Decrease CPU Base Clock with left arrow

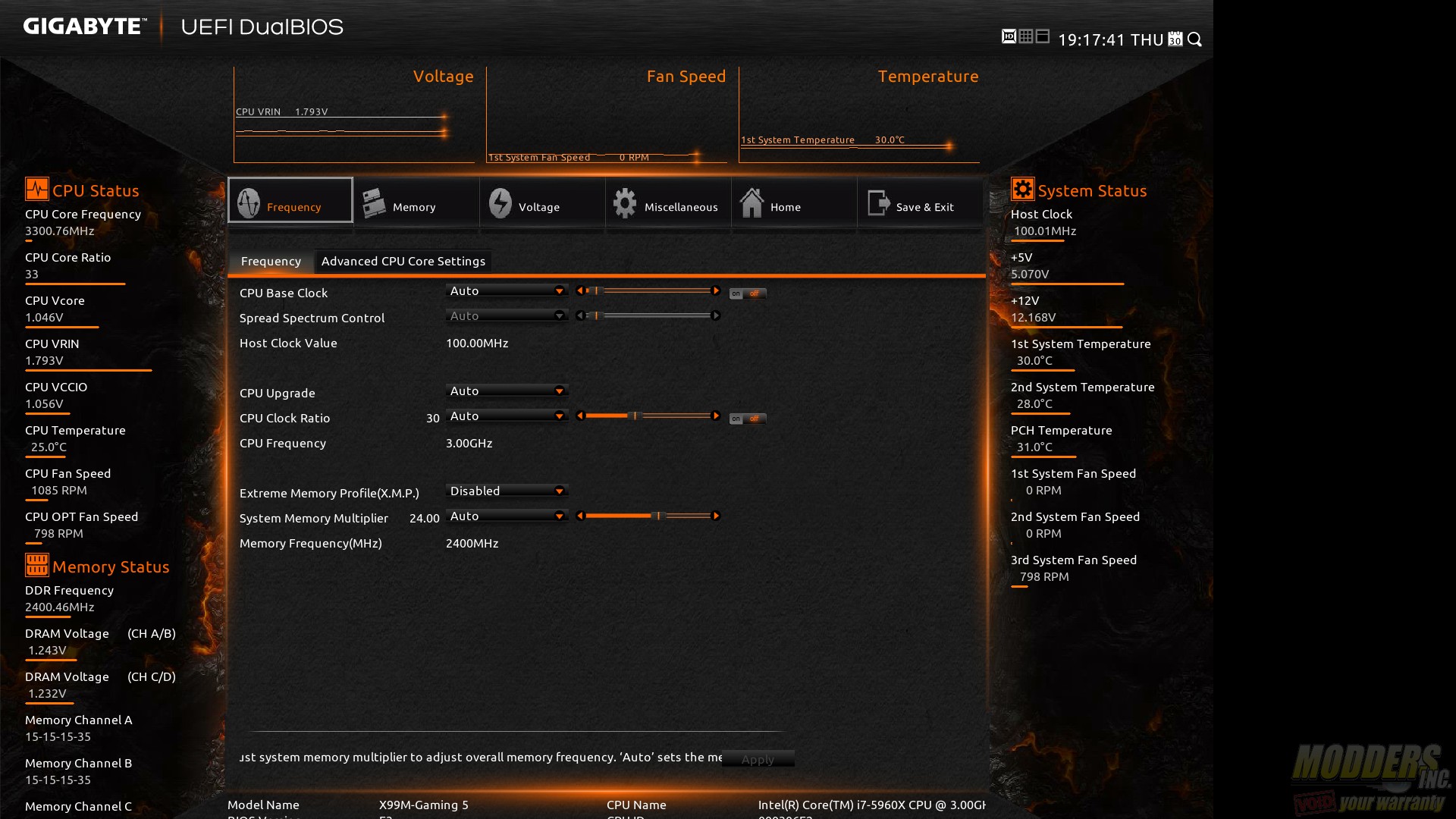[580, 290]
